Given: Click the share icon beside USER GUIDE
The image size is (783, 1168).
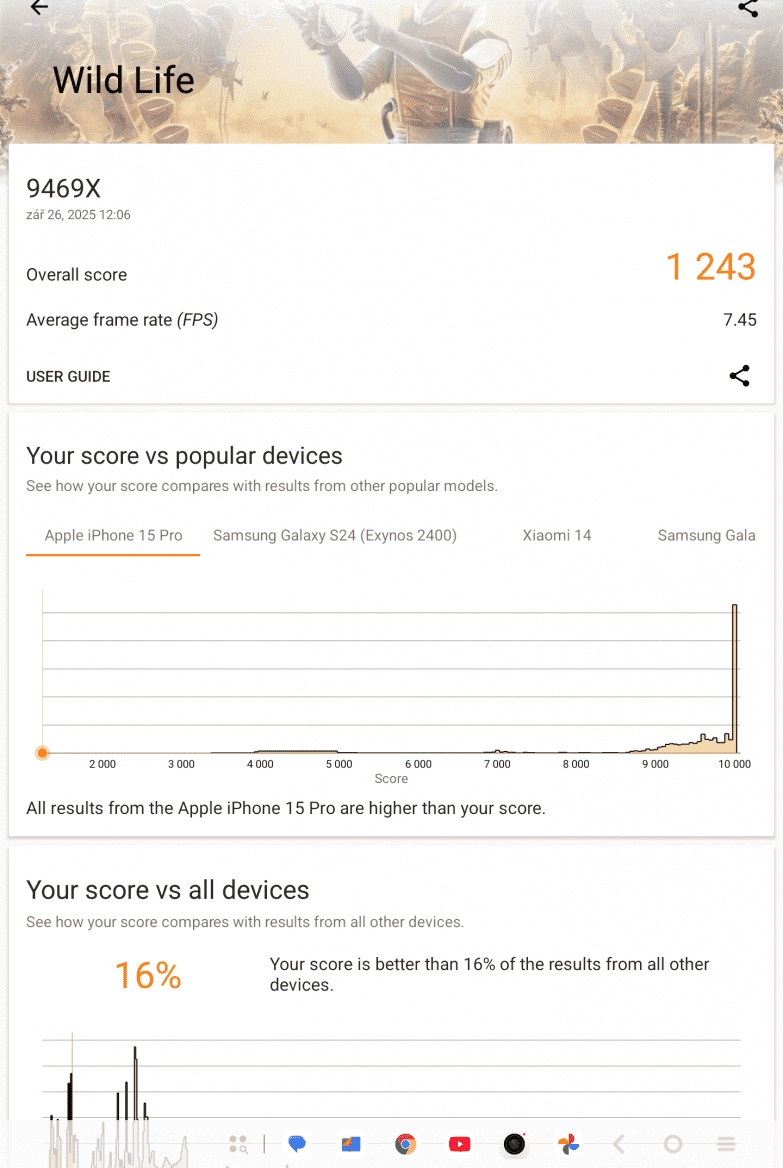Looking at the screenshot, I should [x=739, y=376].
